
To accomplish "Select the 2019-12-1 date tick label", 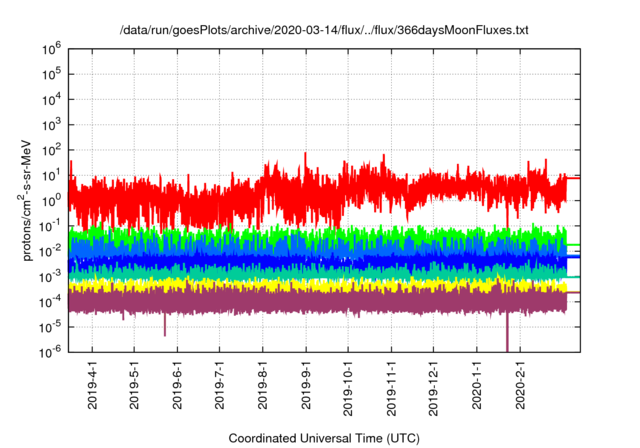I will tap(433, 388).
